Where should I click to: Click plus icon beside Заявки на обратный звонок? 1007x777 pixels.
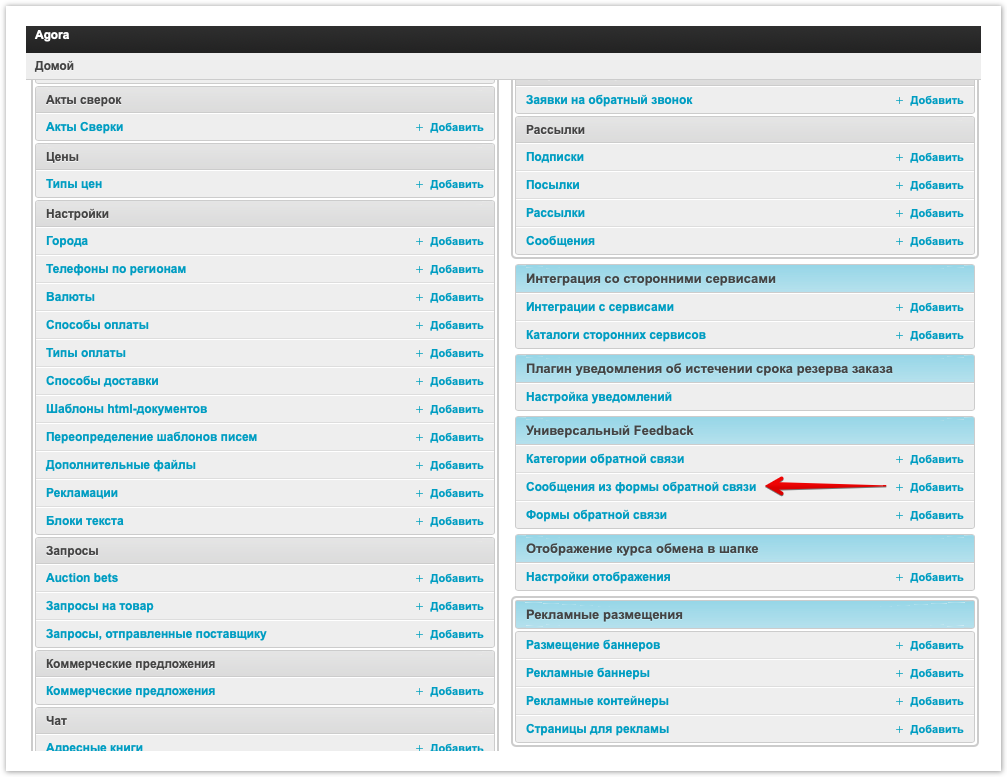[x=899, y=101]
